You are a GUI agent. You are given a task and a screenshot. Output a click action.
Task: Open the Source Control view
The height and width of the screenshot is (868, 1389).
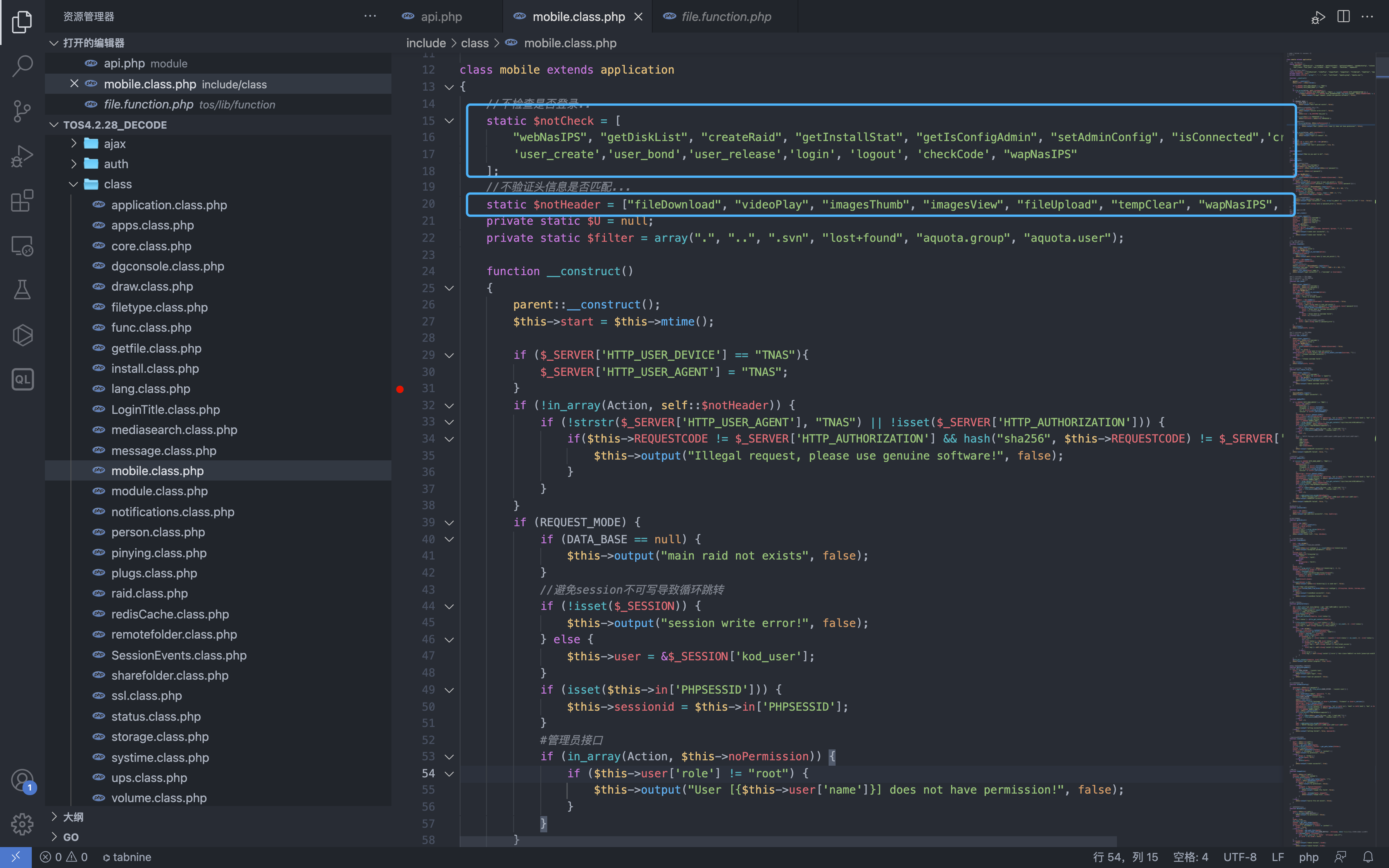pyautogui.click(x=22, y=111)
